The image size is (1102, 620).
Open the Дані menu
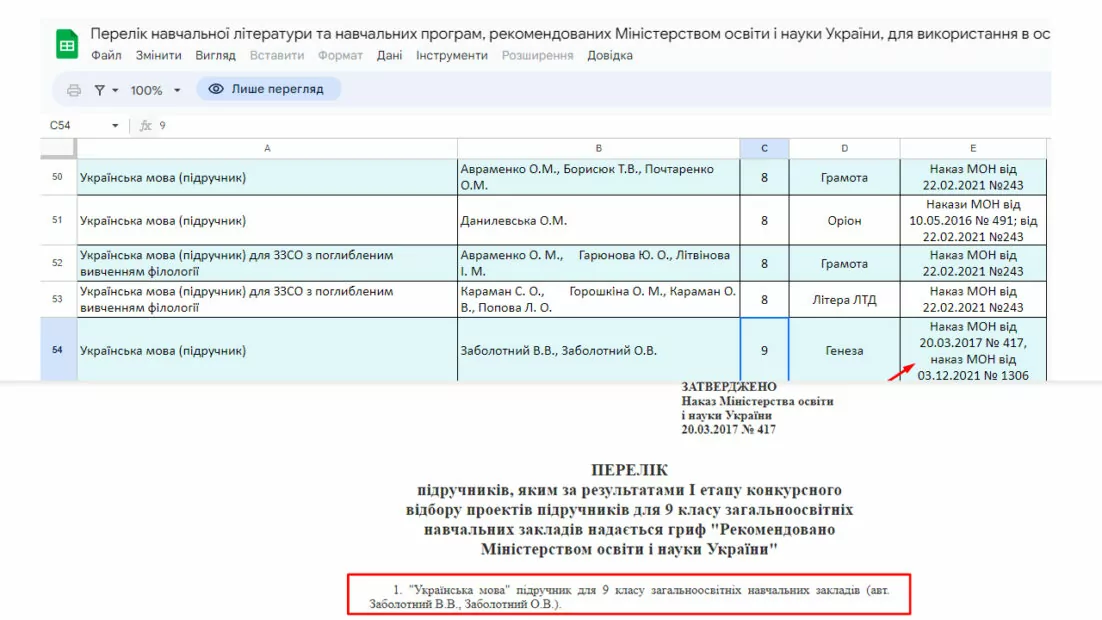pos(389,56)
